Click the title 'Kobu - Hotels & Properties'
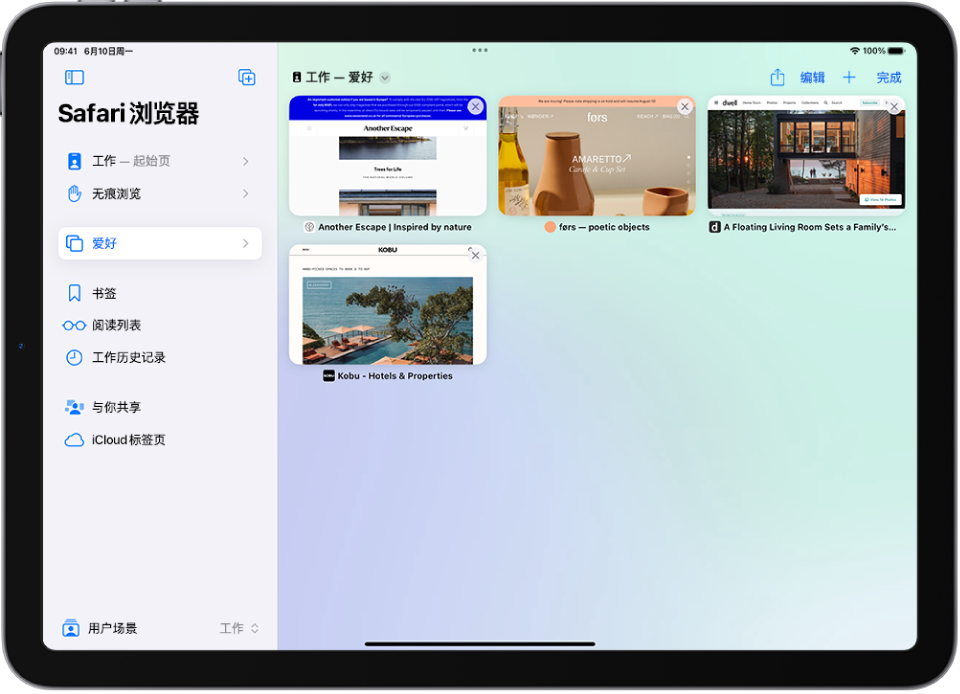This screenshot has height=694, width=960. (395, 376)
